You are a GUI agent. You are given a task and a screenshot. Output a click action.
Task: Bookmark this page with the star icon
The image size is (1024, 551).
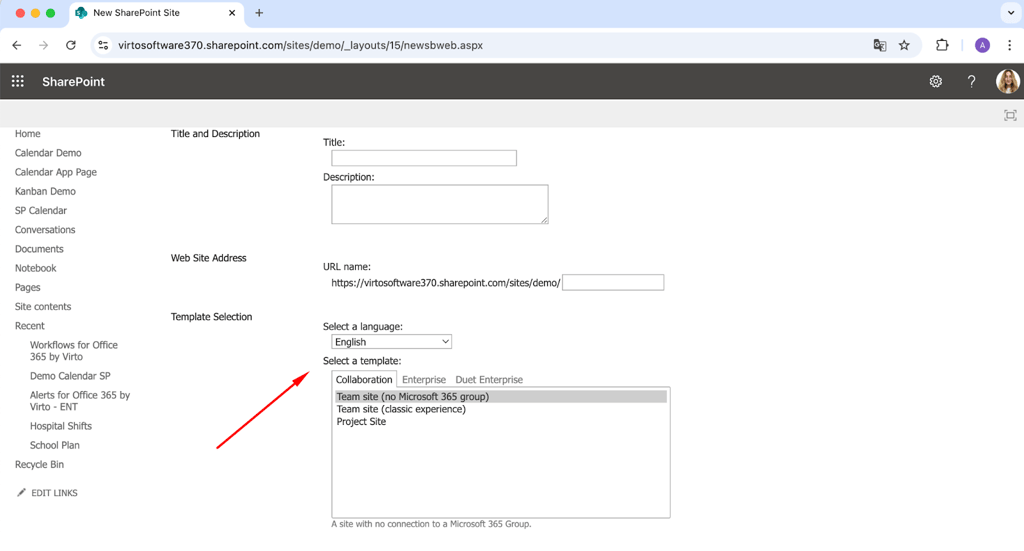pyautogui.click(x=904, y=46)
